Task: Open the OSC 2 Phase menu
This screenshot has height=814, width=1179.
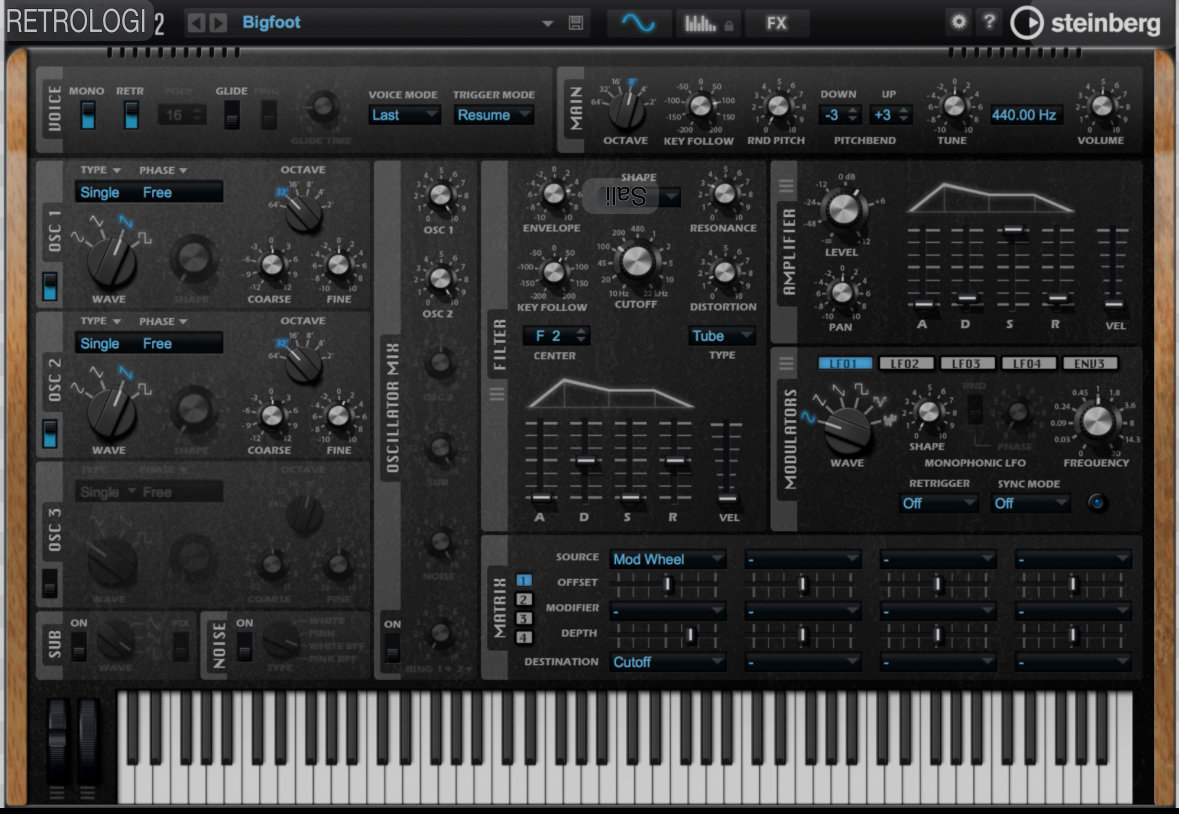Action: click(x=163, y=321)
